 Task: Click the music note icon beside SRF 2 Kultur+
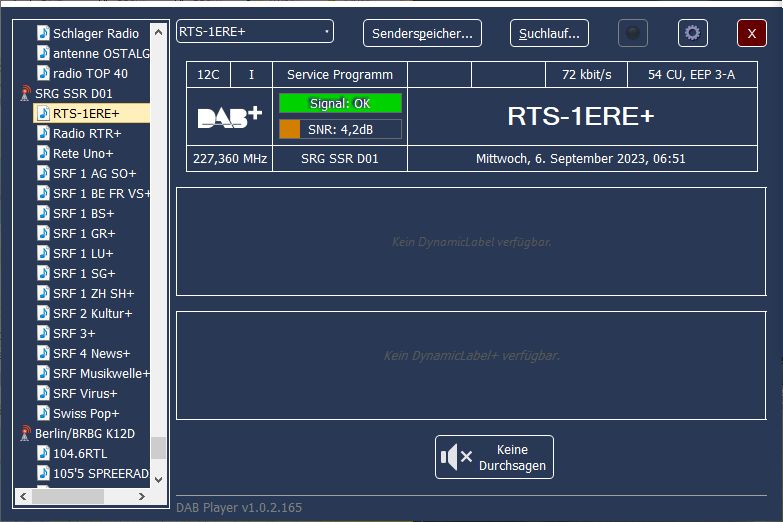coord(43,313)
